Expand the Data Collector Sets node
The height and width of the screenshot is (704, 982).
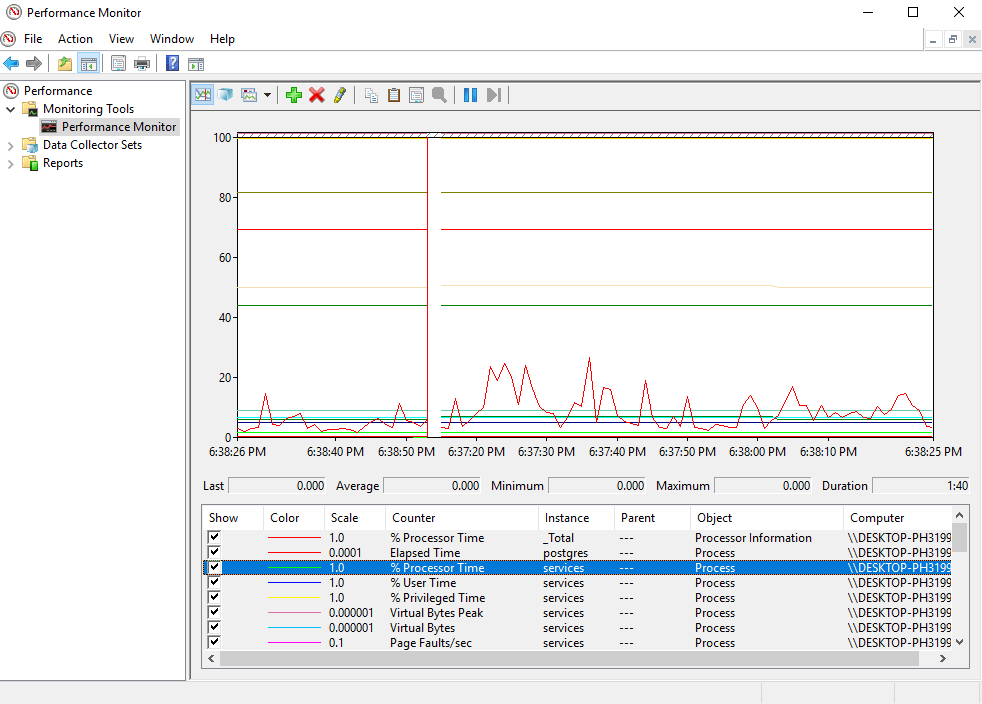[12, 144]
